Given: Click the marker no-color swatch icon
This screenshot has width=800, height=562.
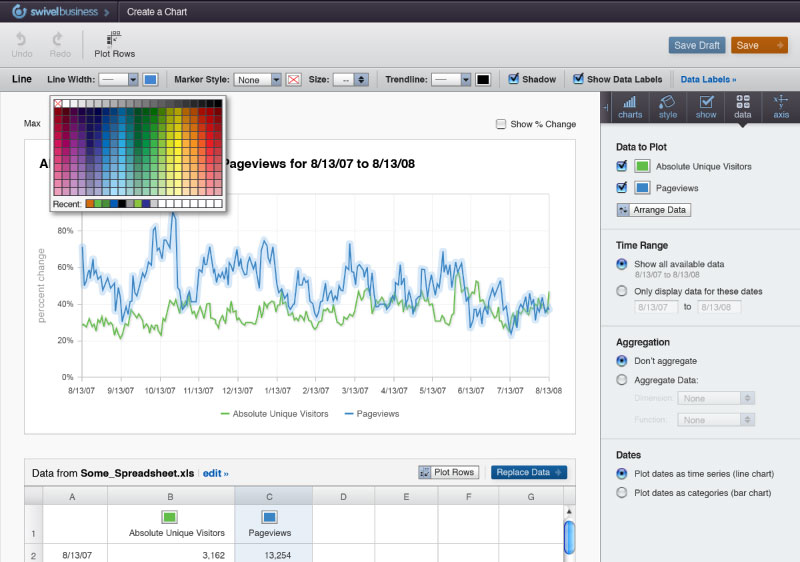Looking at the screenshot, I should tap(294, 79).
